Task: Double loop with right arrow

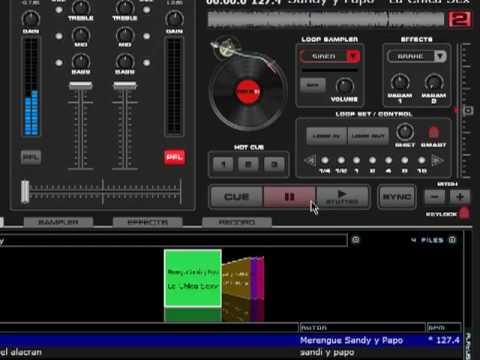Action: pyautogui.click(x=438, y=161)
